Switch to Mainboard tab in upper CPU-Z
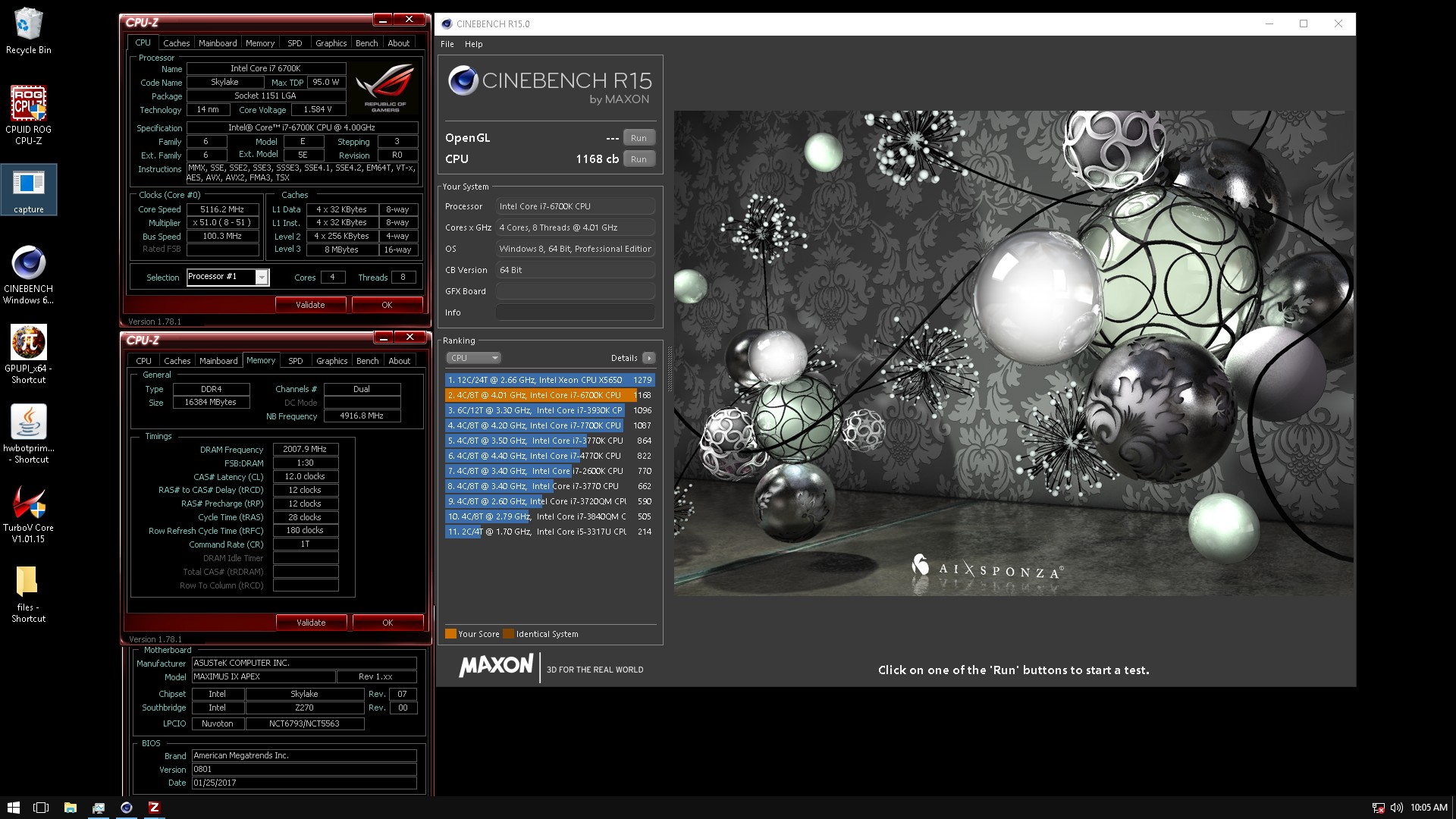Viewport: 1456px width, 819px height. 218,43
